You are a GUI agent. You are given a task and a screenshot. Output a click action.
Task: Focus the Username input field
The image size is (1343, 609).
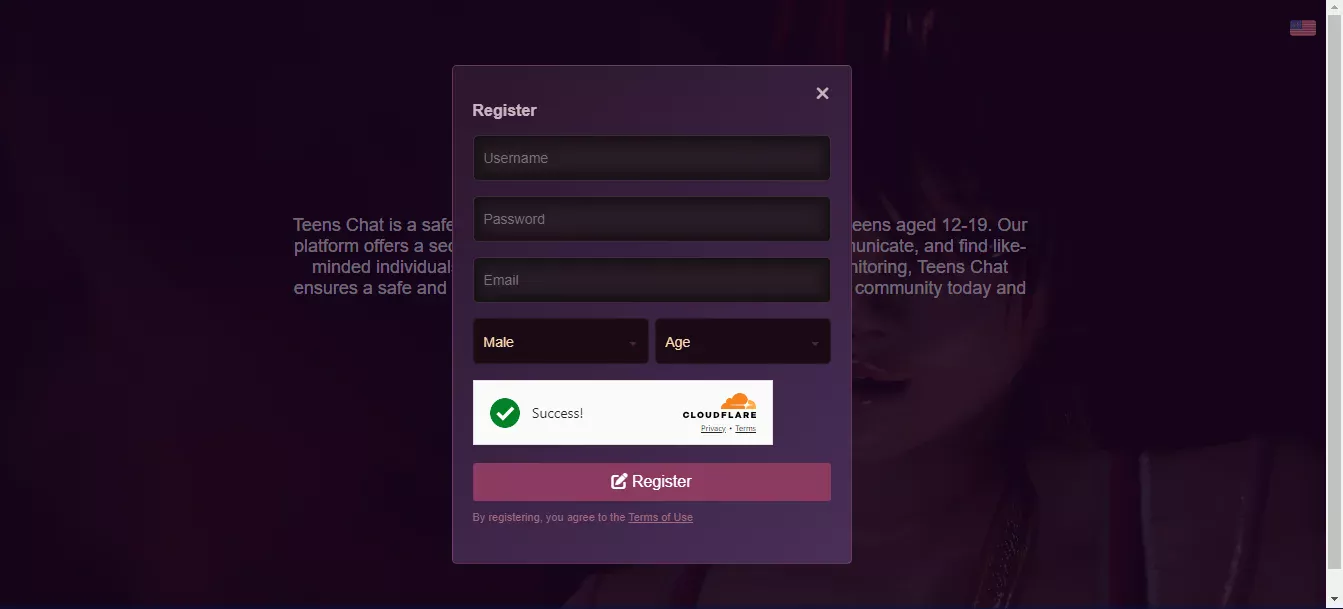652,158
